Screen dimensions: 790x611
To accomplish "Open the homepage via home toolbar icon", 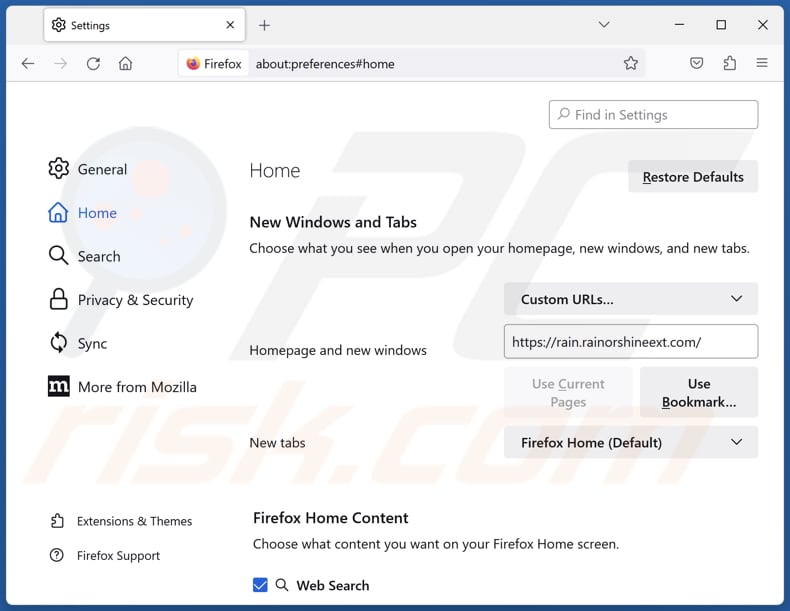I will [125, 63].
